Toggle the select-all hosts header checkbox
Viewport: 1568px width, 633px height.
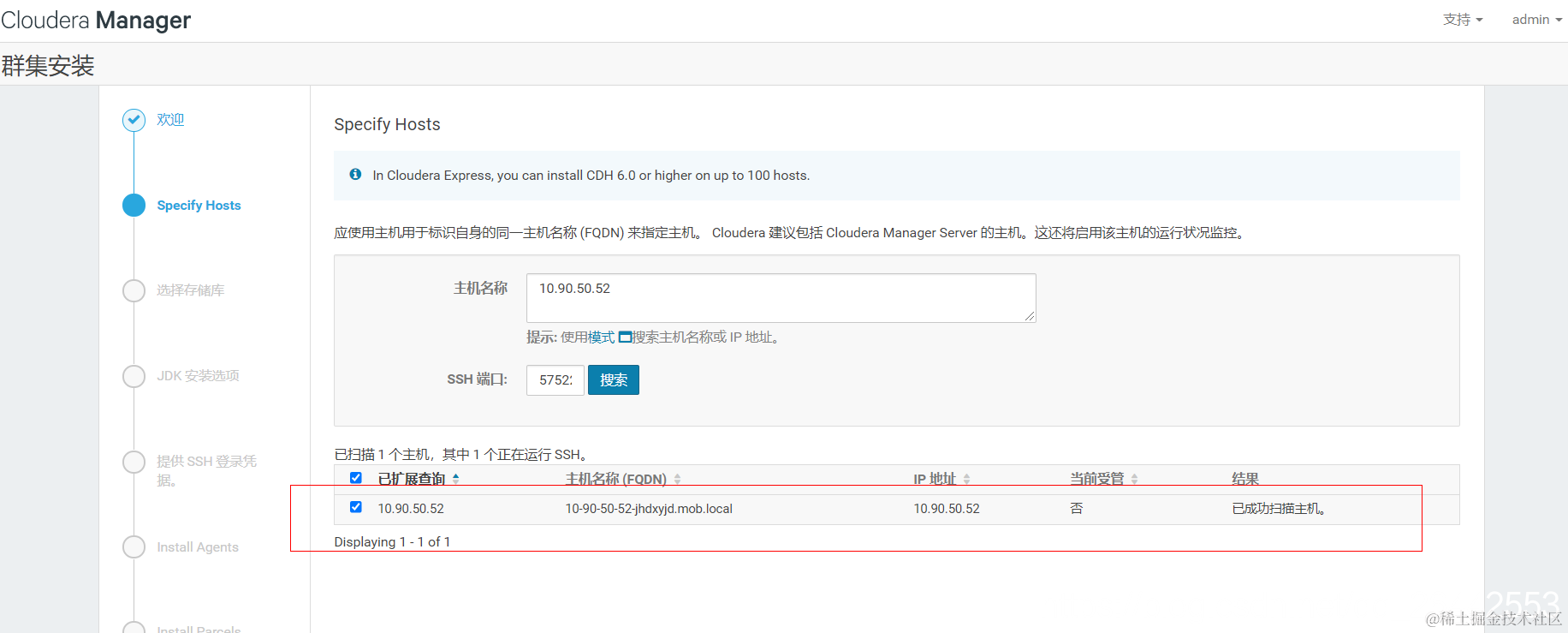click(x=356, y=478)
